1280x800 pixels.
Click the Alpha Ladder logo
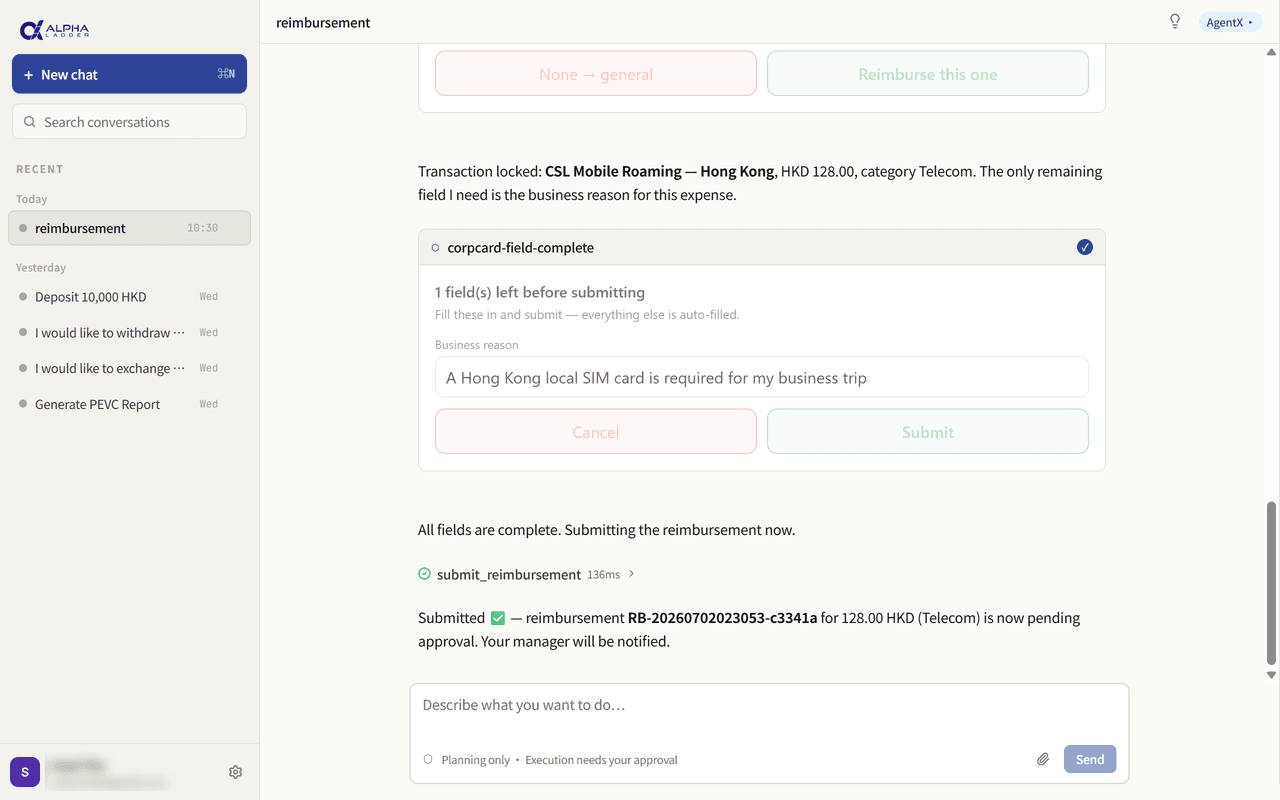point(54,29)
